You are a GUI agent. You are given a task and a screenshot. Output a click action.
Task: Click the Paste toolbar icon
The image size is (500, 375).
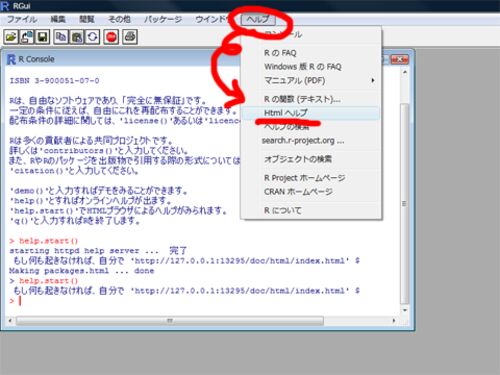(77, 37)
